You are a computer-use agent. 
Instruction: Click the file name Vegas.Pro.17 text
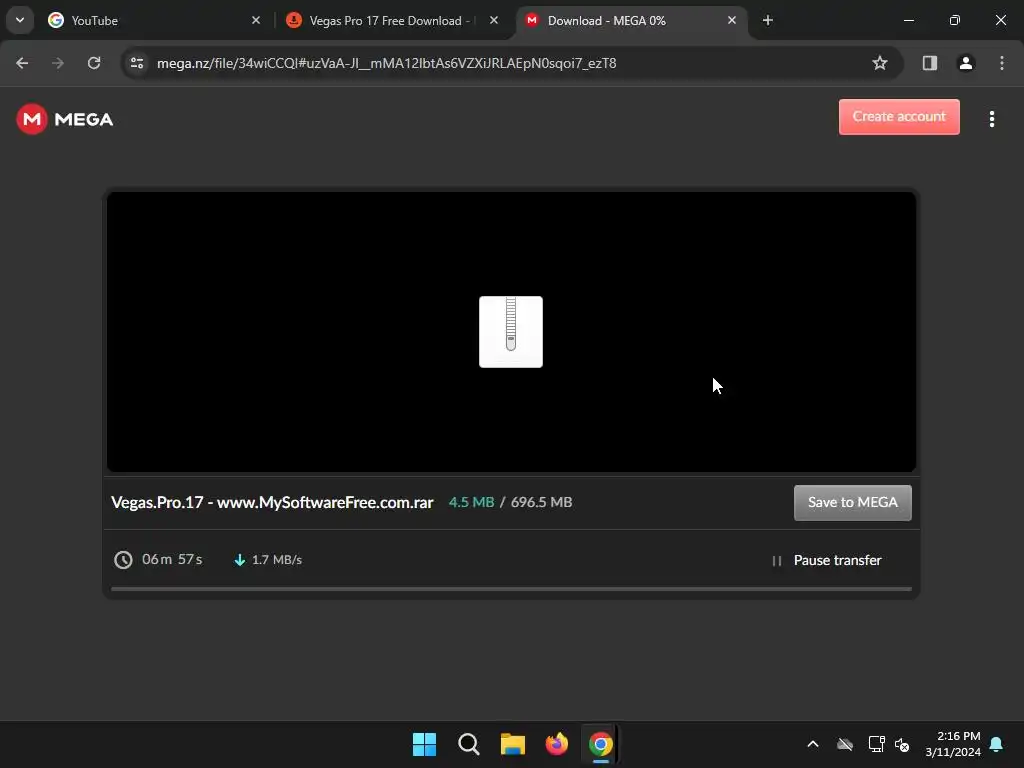272,502
